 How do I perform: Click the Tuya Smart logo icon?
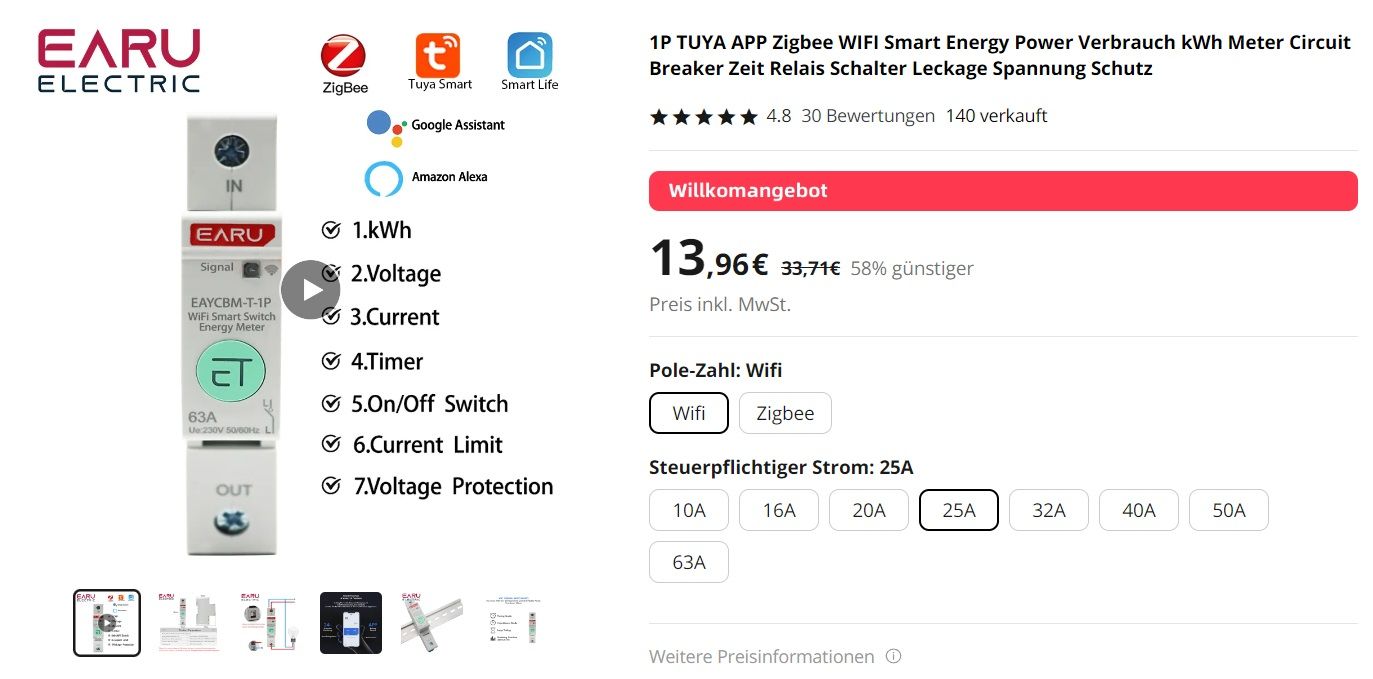point(438,55)
